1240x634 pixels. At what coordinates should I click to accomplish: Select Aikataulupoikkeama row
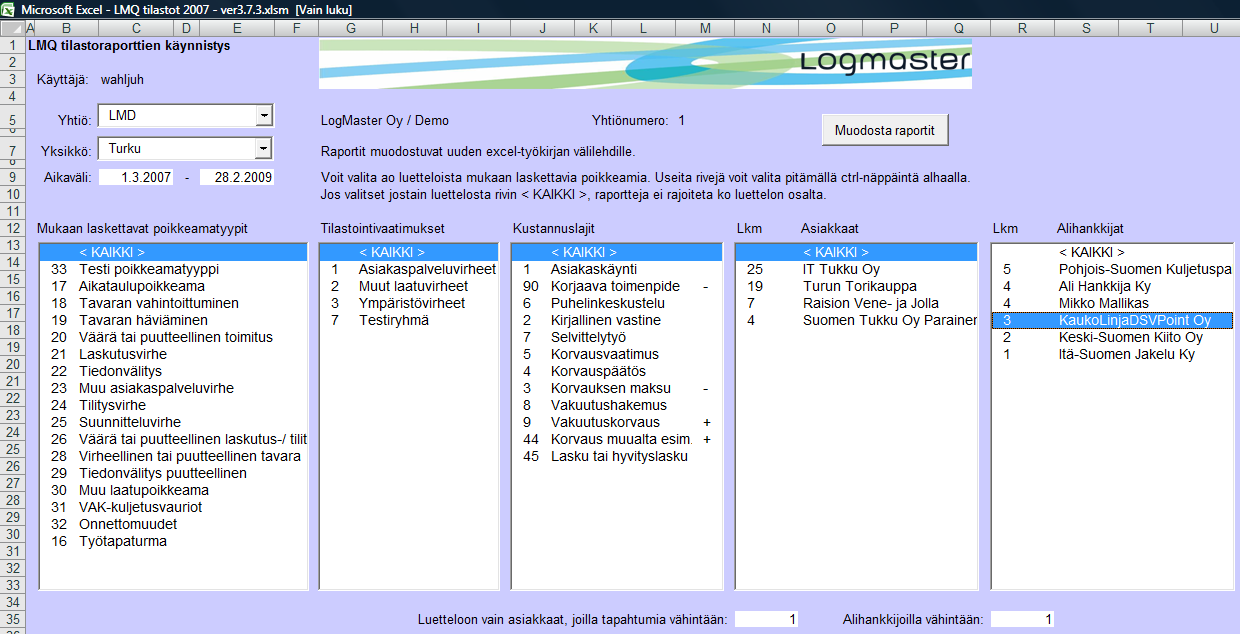(173, 287)
